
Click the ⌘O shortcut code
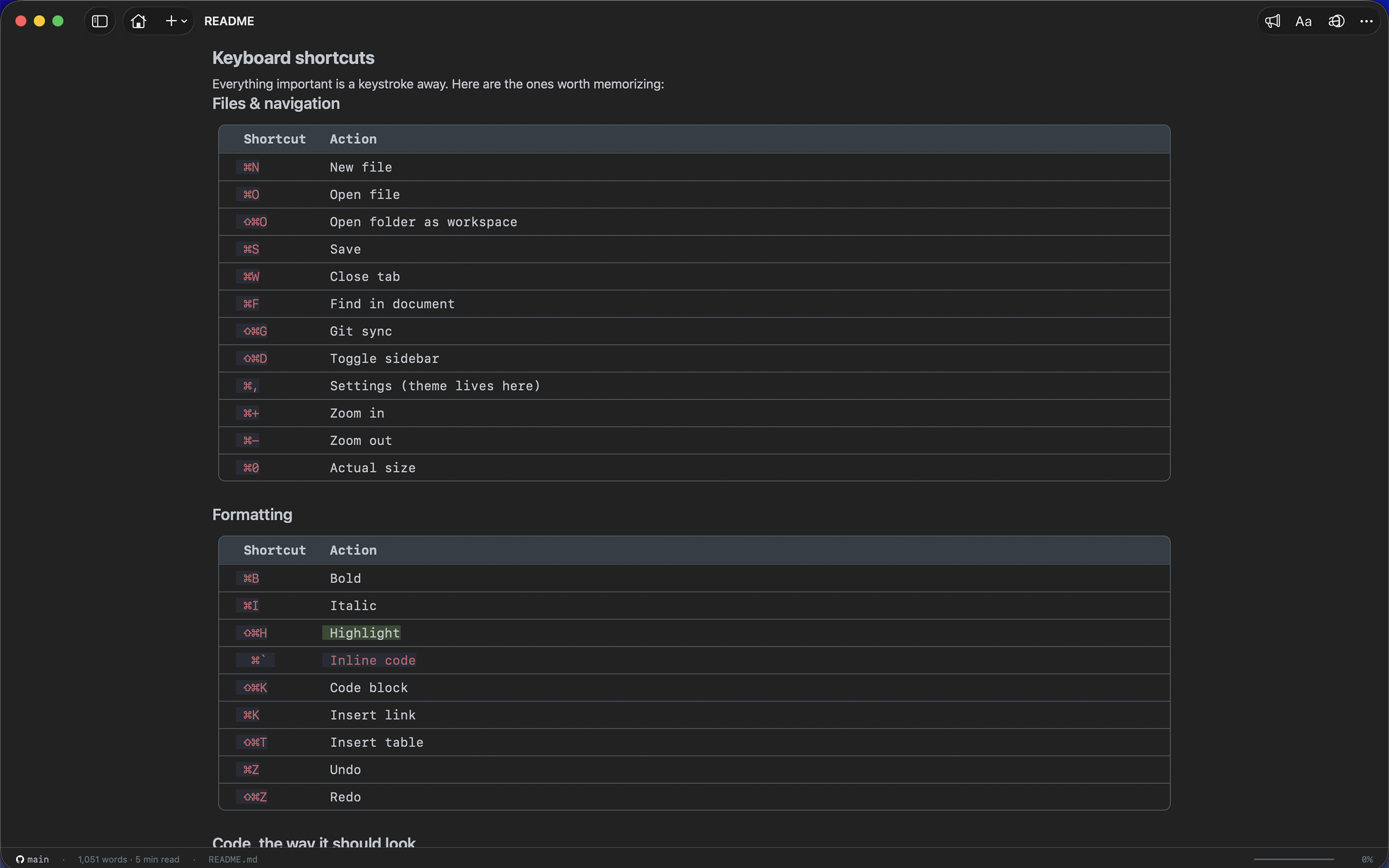[x=251, y=195]
